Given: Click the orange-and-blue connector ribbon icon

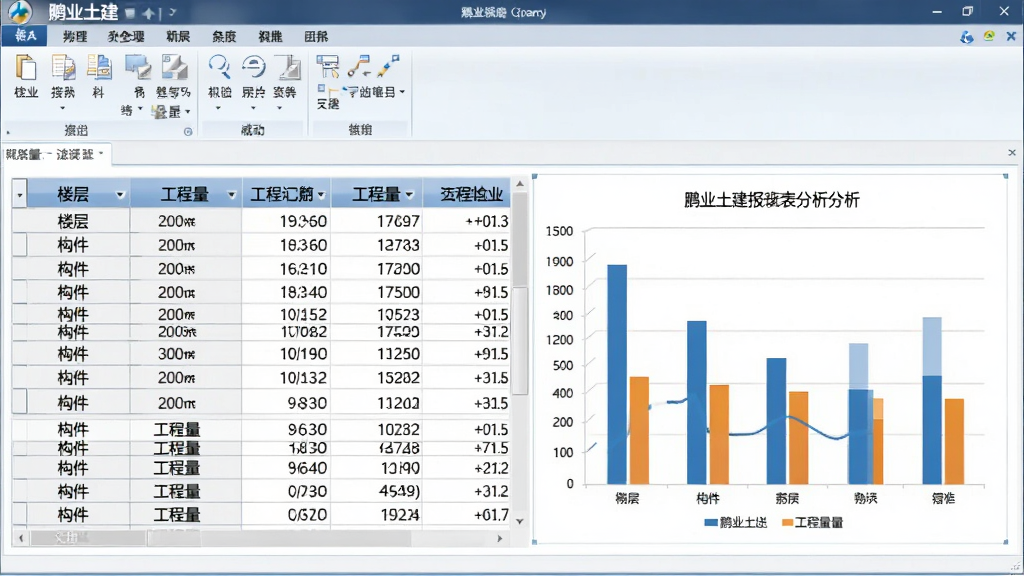Looking at the screenshot, I should tap(359, 66).
